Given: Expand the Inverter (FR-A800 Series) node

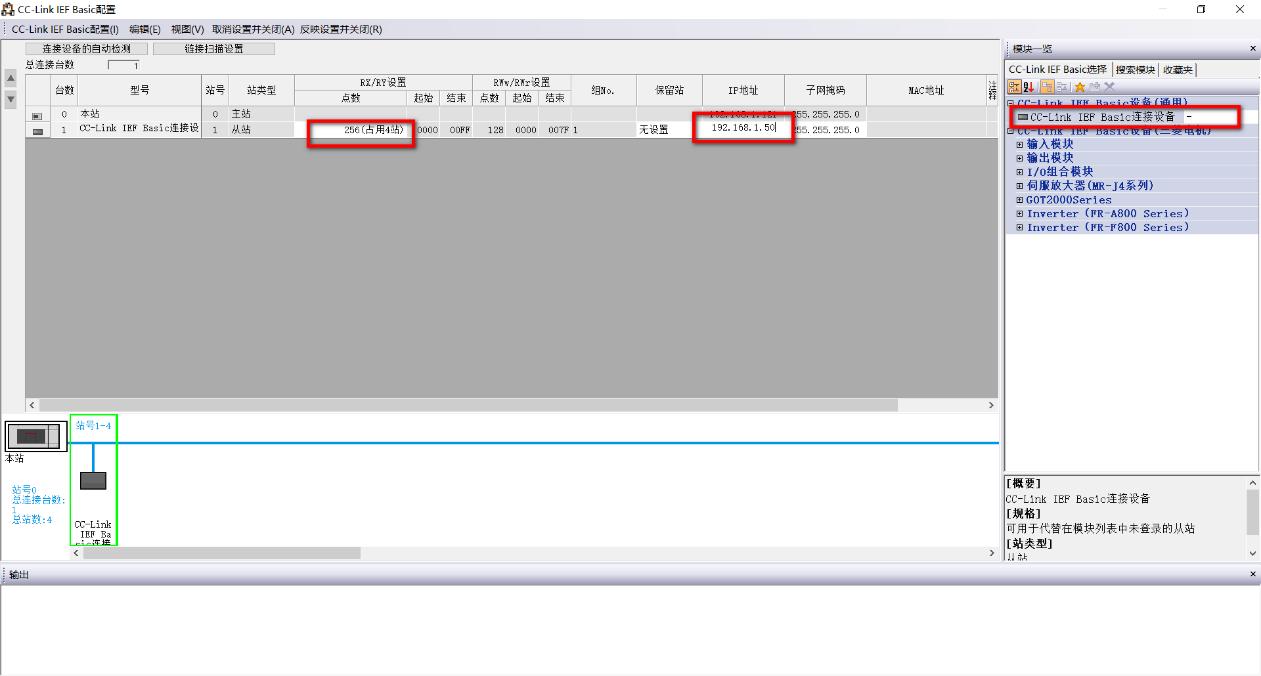Looking at the screenshot, I should click(x=1020, y=214).
